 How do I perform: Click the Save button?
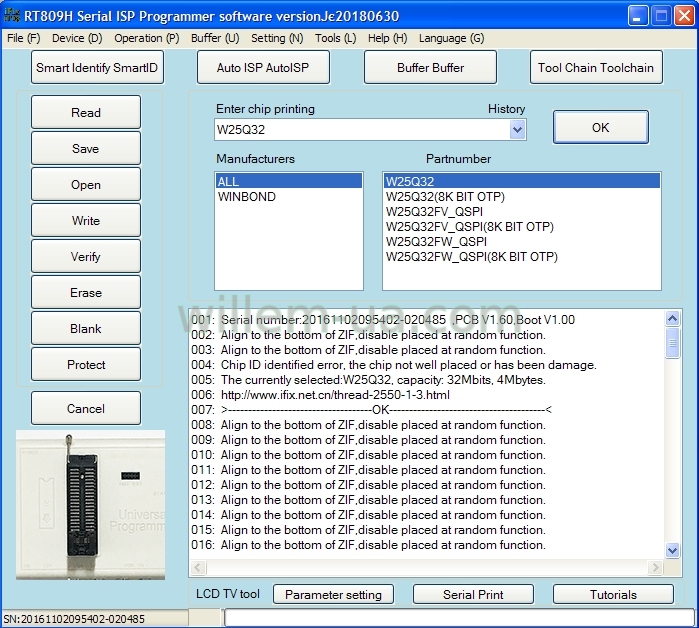pos(86,148)
